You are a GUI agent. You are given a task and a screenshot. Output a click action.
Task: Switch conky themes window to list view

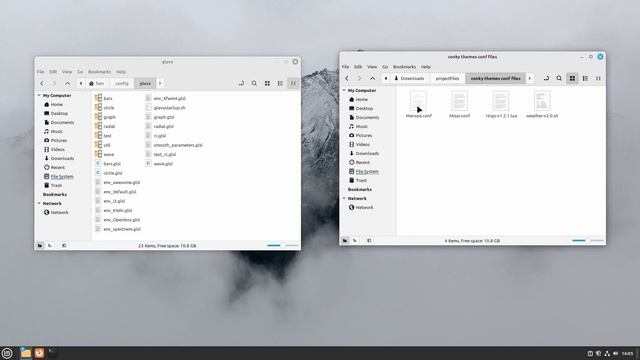pyautogui.click(x=585, y=78)
